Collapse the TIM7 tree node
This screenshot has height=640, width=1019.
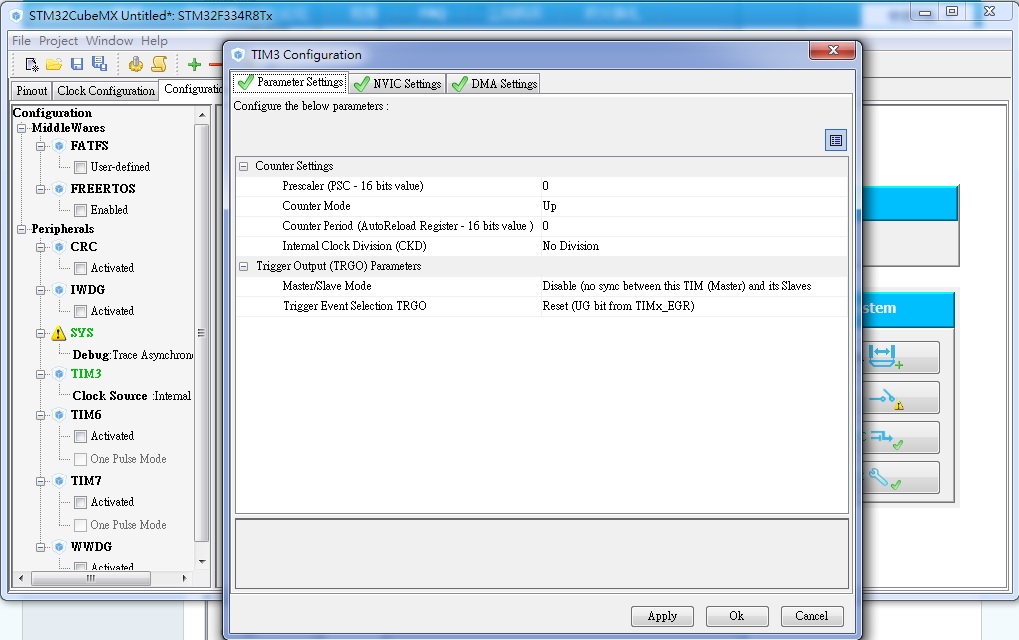pos(40,481)
